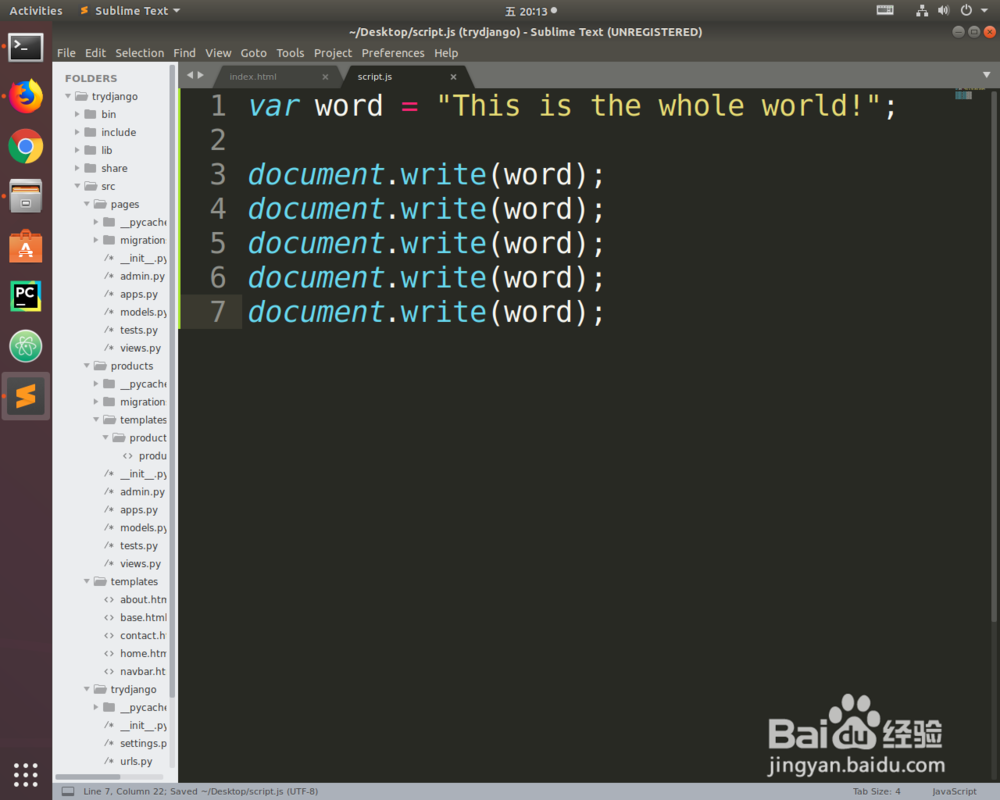
Task: Collapse the products folder
Action: pyautogui.click(x=87, y=366)
